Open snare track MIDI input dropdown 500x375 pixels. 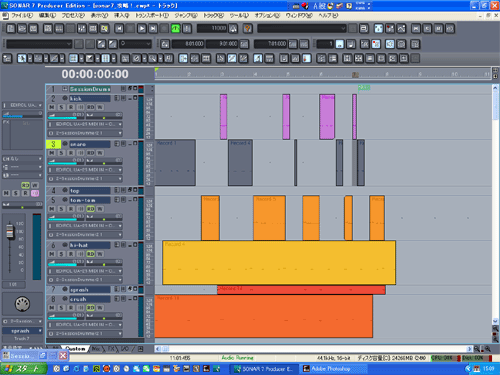pyautogui.click(x=85, y=170)
